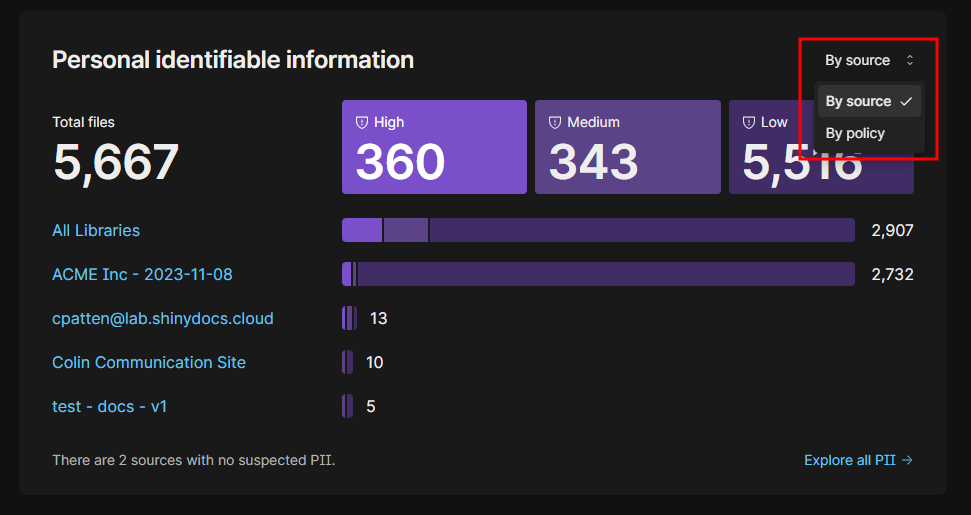Click the shield icon on High card

(362, 122)
